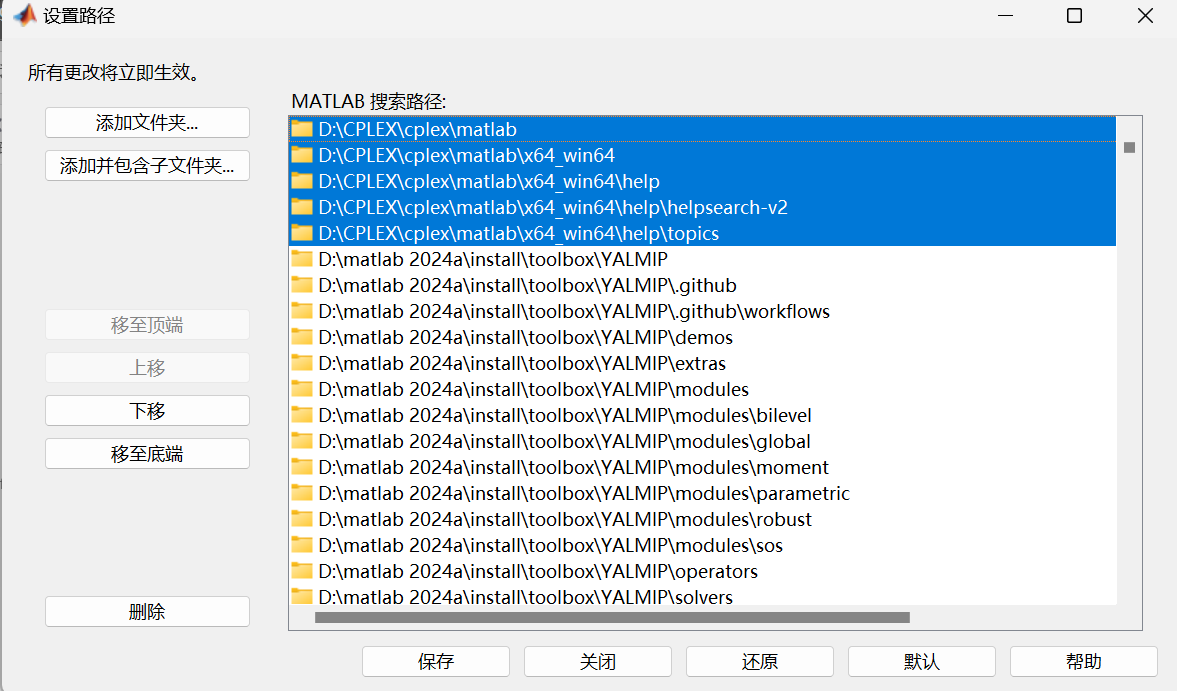Select path ending modules\global
This screenshot has height=691, width=1177.
[703, 441]
